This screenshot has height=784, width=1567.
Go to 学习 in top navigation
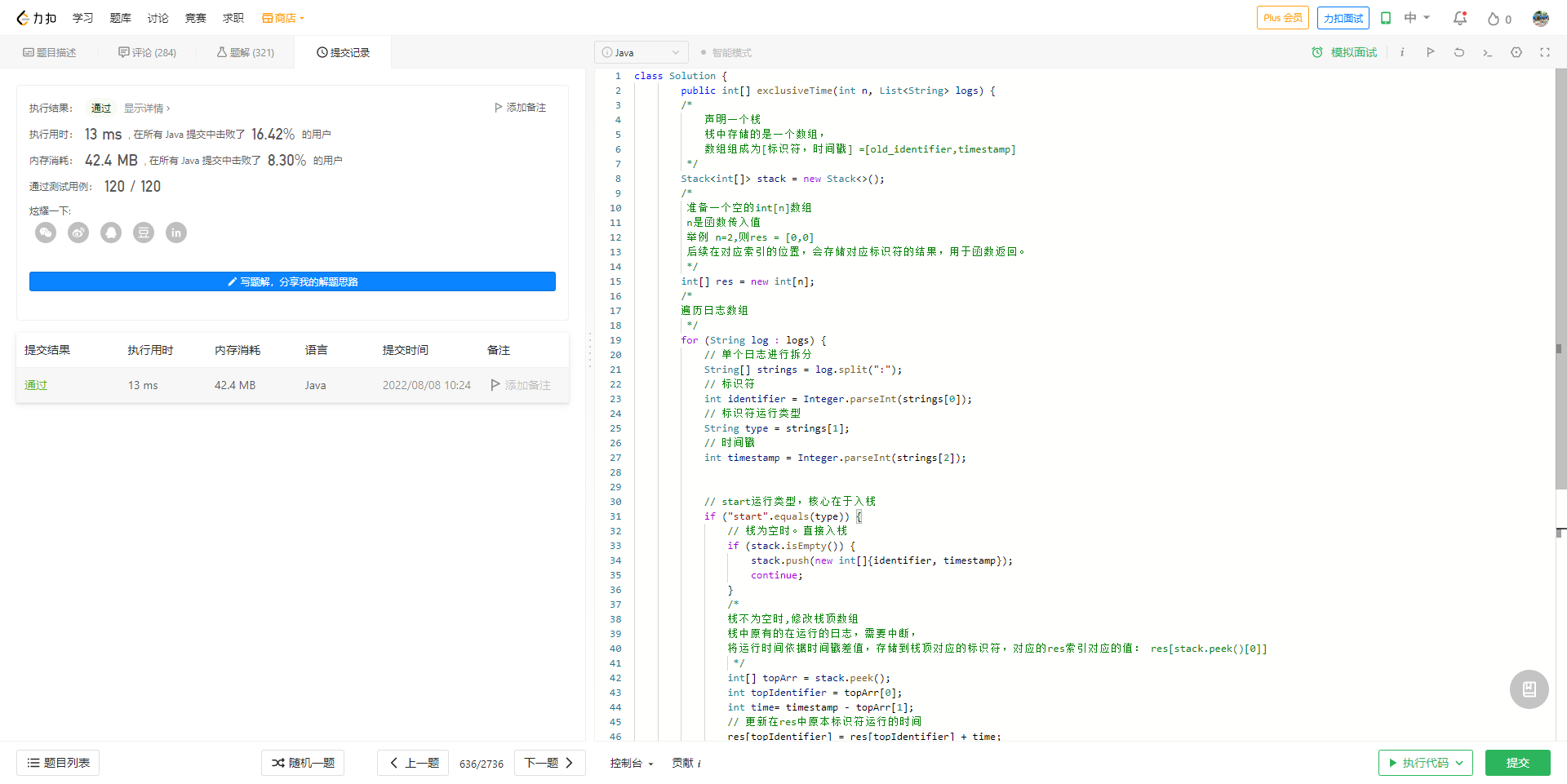(x=82, y=18)
